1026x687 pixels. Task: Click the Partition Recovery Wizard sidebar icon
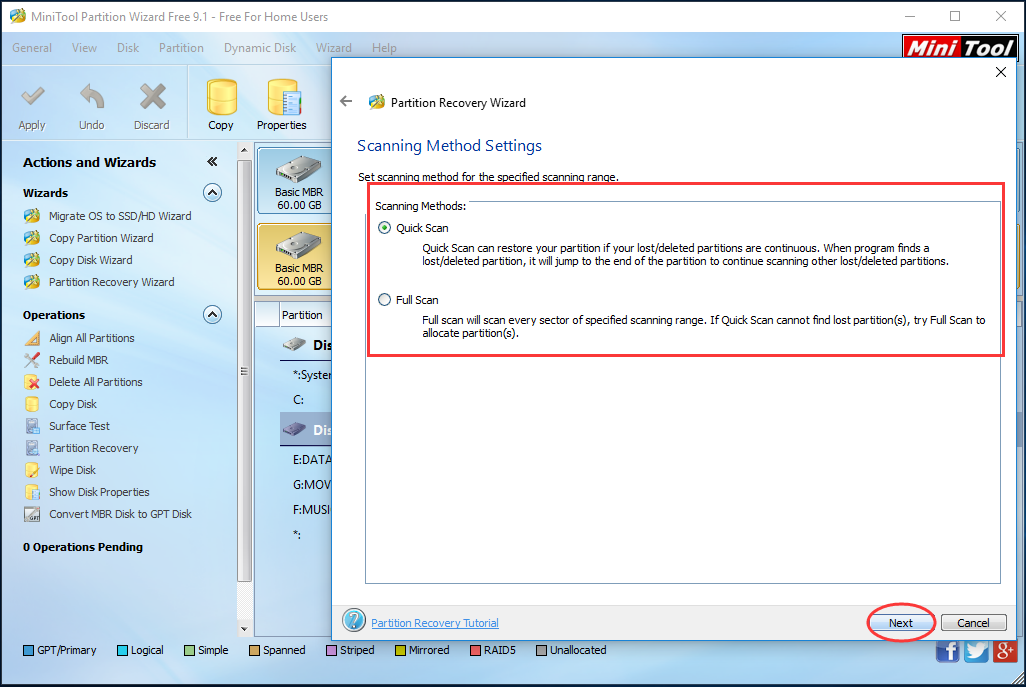coord(32,282)
